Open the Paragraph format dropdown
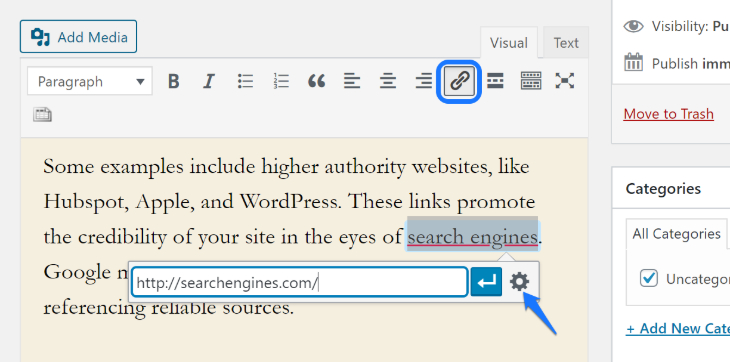 pyautogui.click(x=90, y=81)
